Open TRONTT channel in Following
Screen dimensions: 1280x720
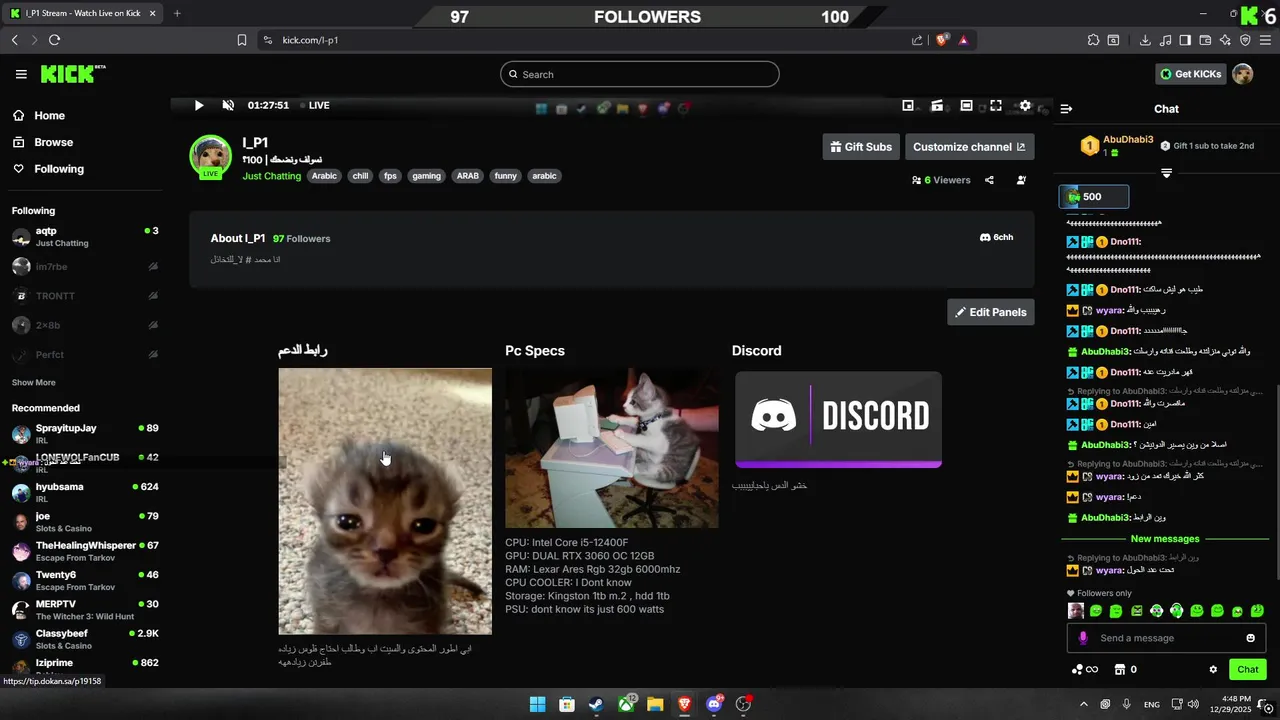[x=84, y=296]
